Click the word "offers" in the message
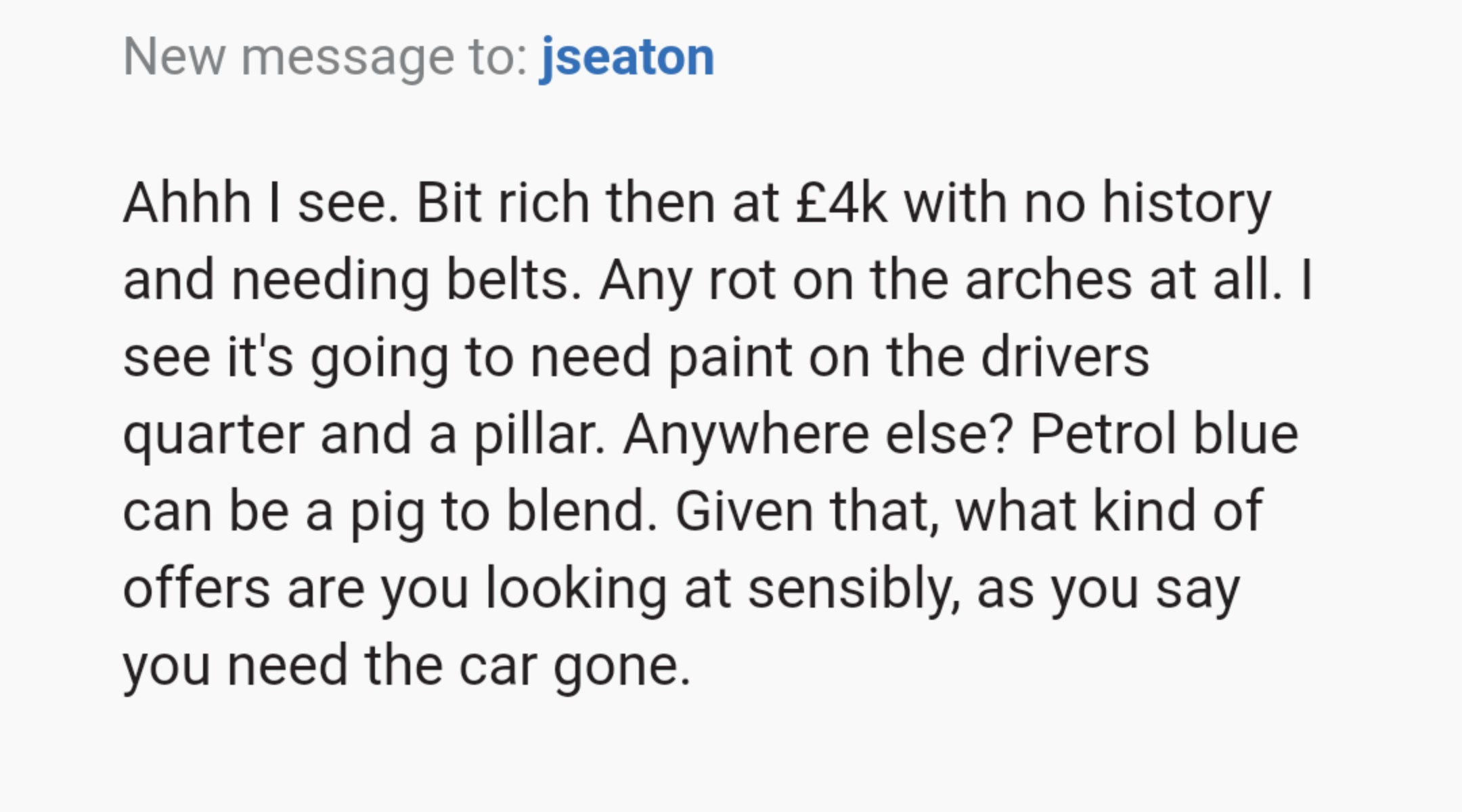Image resolution: width=1462 pixels, height=812 pixels. click(x=196, y=589)
